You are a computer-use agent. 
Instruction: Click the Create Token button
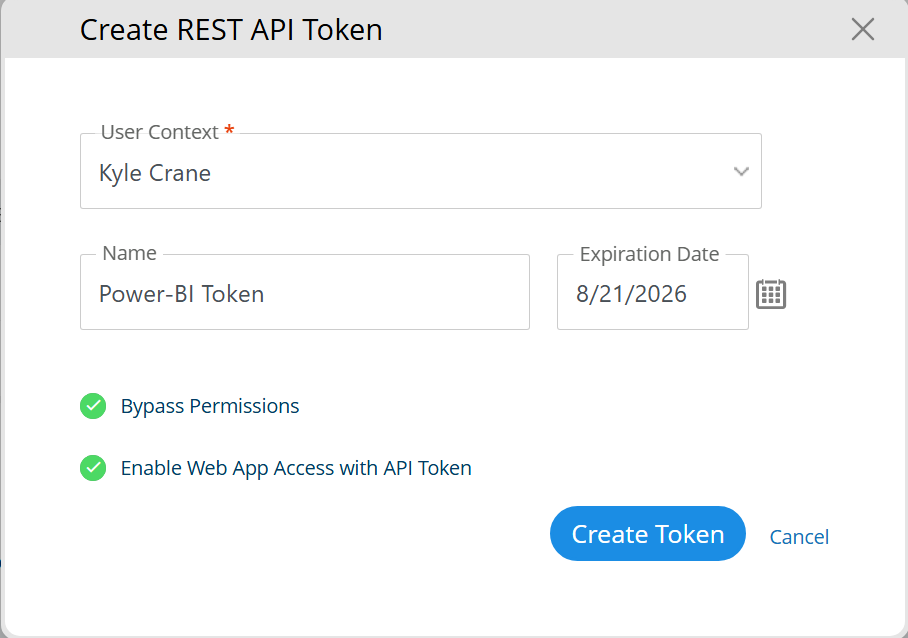pyautogui.click(x=647, y=533)
